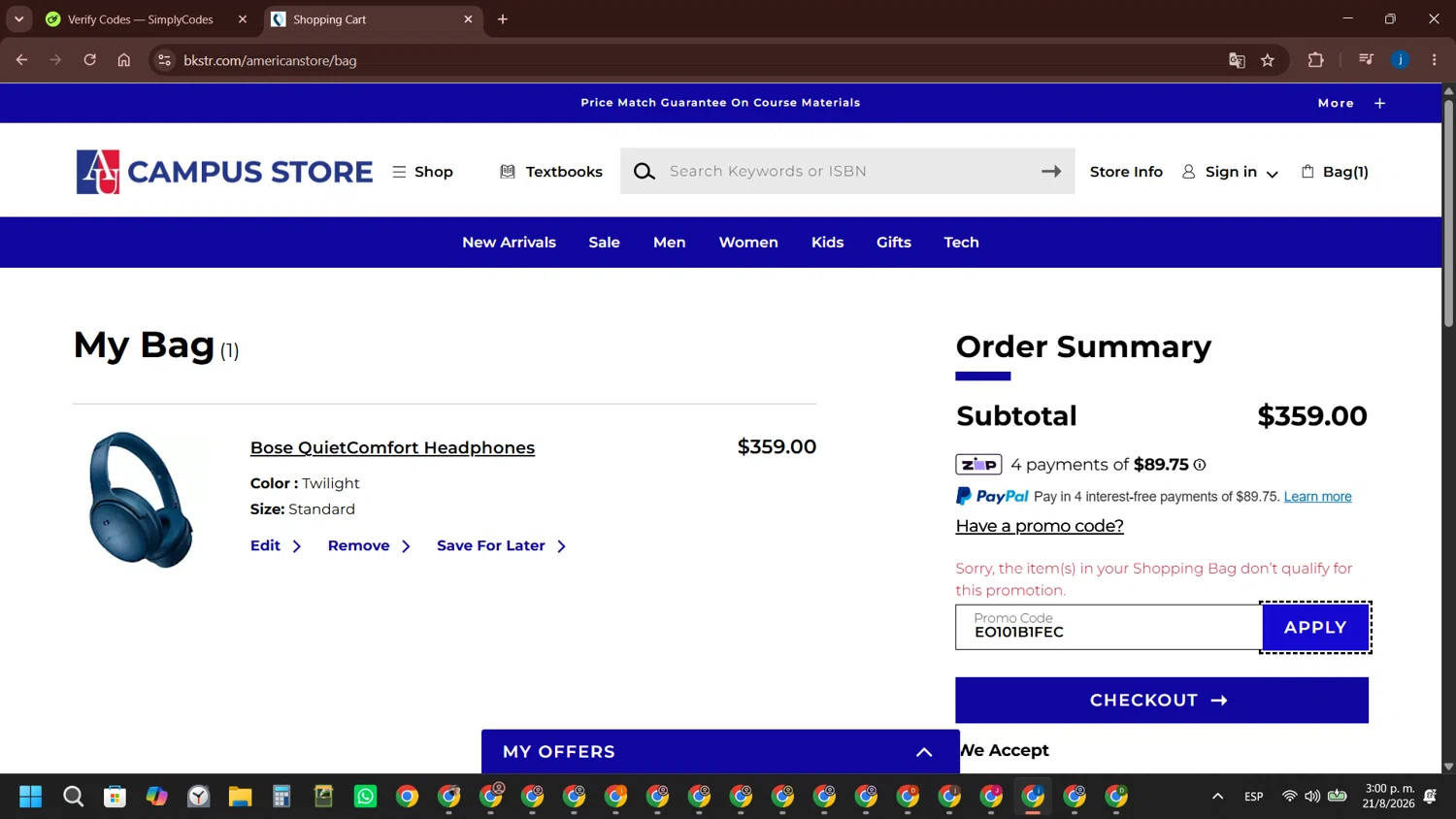Close the Verify Codes SimplyCodes tab
This screenshot has width=1456, height=819.
243,19
